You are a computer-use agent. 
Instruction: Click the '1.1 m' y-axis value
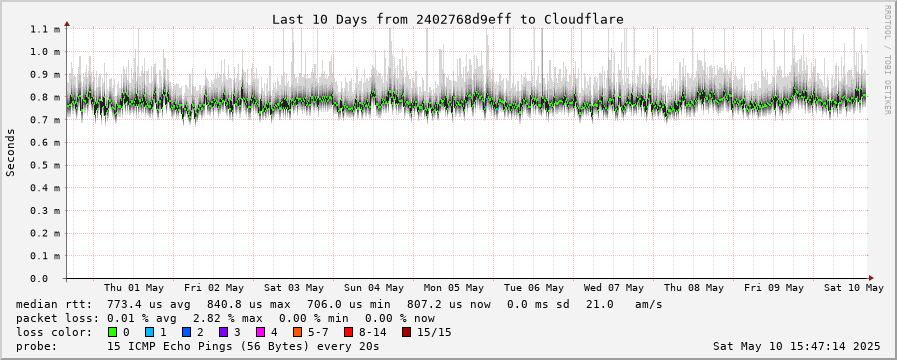click(45, 29)
